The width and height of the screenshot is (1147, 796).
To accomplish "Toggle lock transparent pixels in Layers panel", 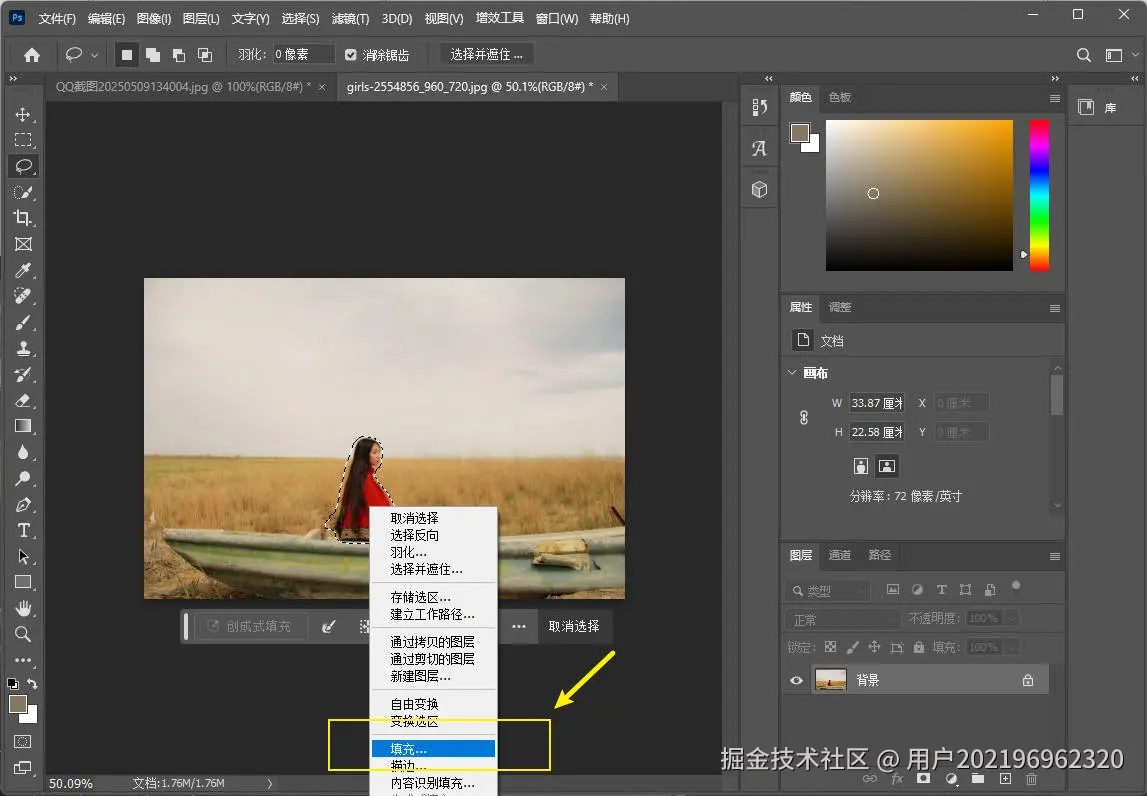I will click(830, 647).
